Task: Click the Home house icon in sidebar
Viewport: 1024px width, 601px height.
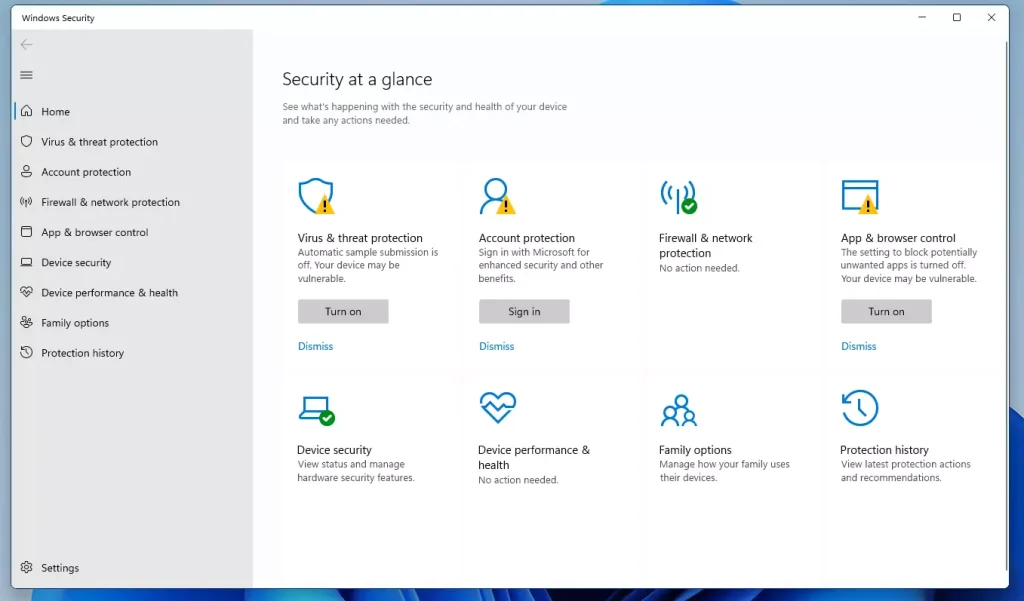Action: click(x=26, y=111)
